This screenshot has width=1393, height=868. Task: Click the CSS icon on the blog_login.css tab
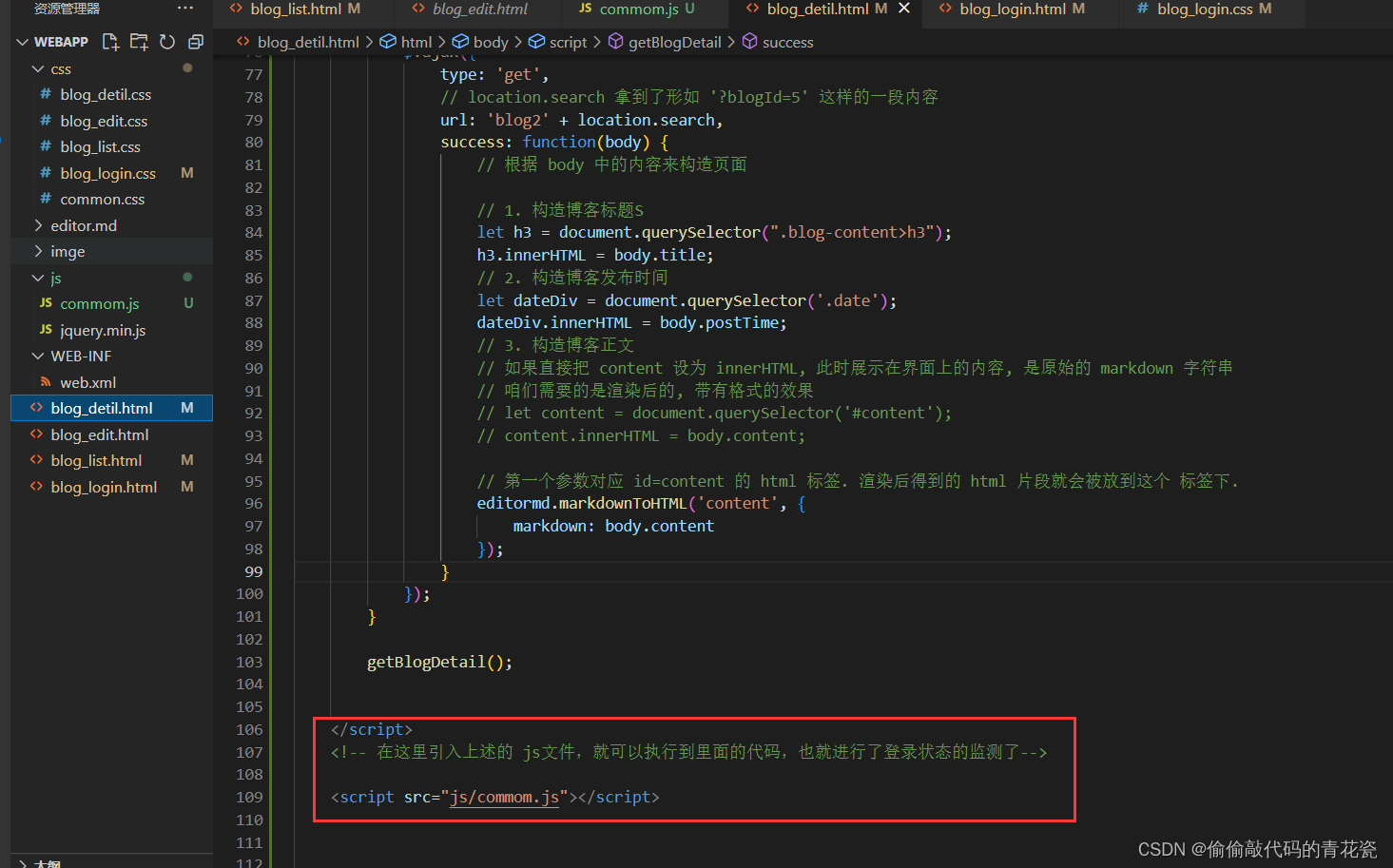pyautogui.click(x=1143, y=8)
